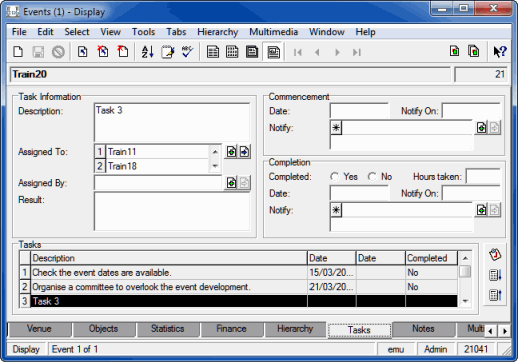518x362 pixels.
Task: Open the File menu
Action: click(19, 32)
